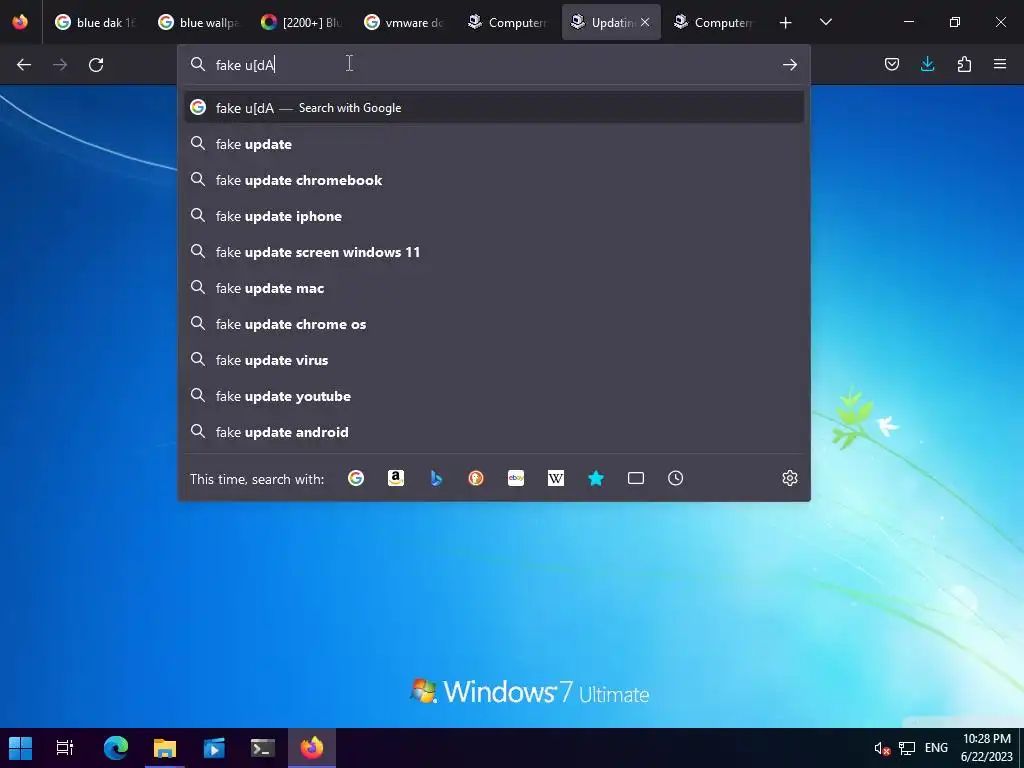
Task: Open Task View on taskbar
Action: 65,748
